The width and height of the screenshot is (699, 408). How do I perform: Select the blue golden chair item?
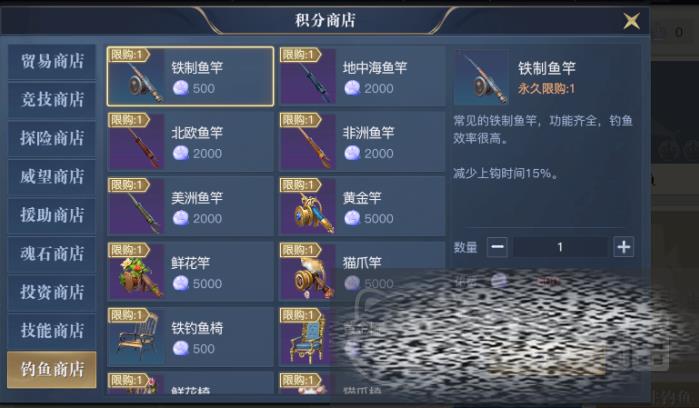tap(308, 337)
